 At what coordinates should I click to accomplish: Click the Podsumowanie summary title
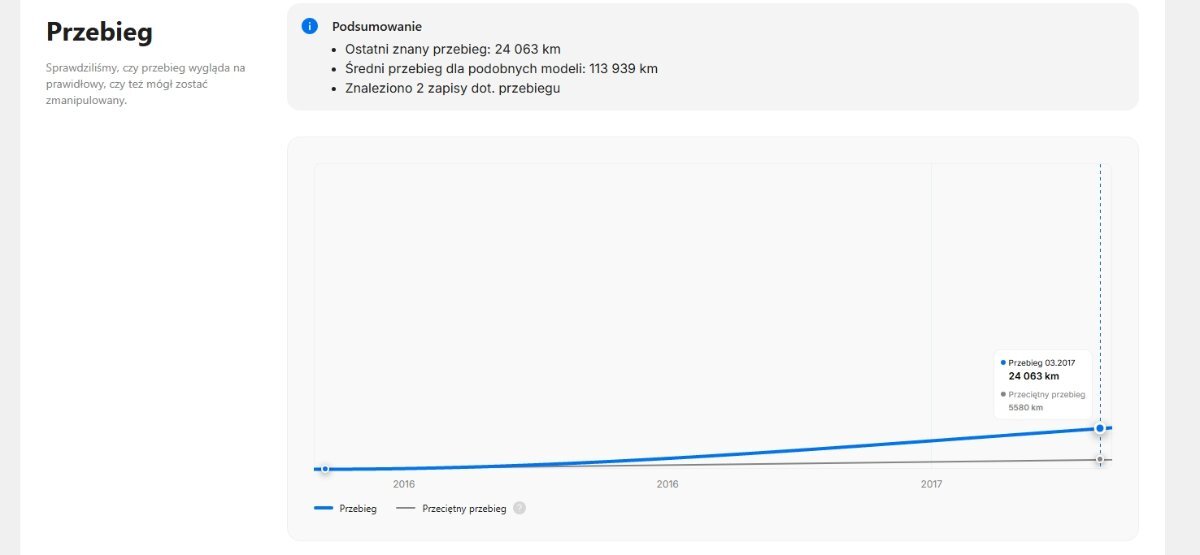(x=377, y=26)
